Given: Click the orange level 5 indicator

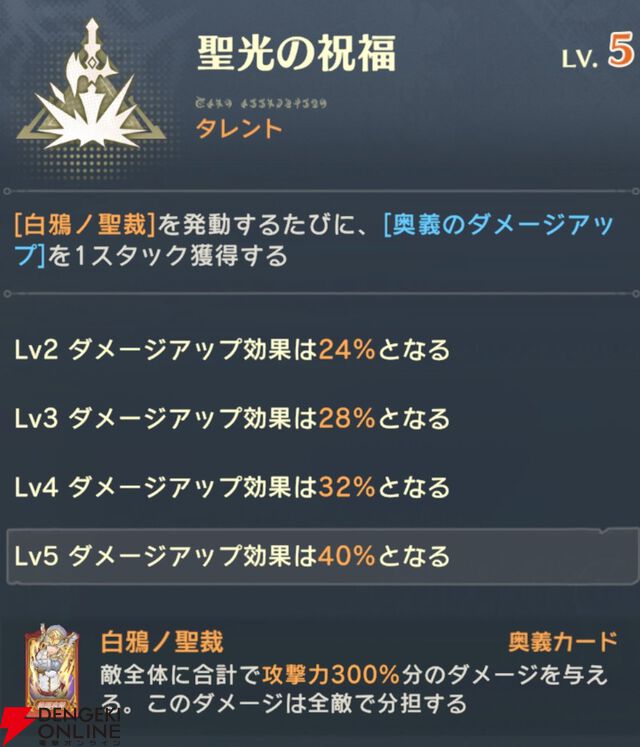Looking at the screenshot, I should point(620,50).
